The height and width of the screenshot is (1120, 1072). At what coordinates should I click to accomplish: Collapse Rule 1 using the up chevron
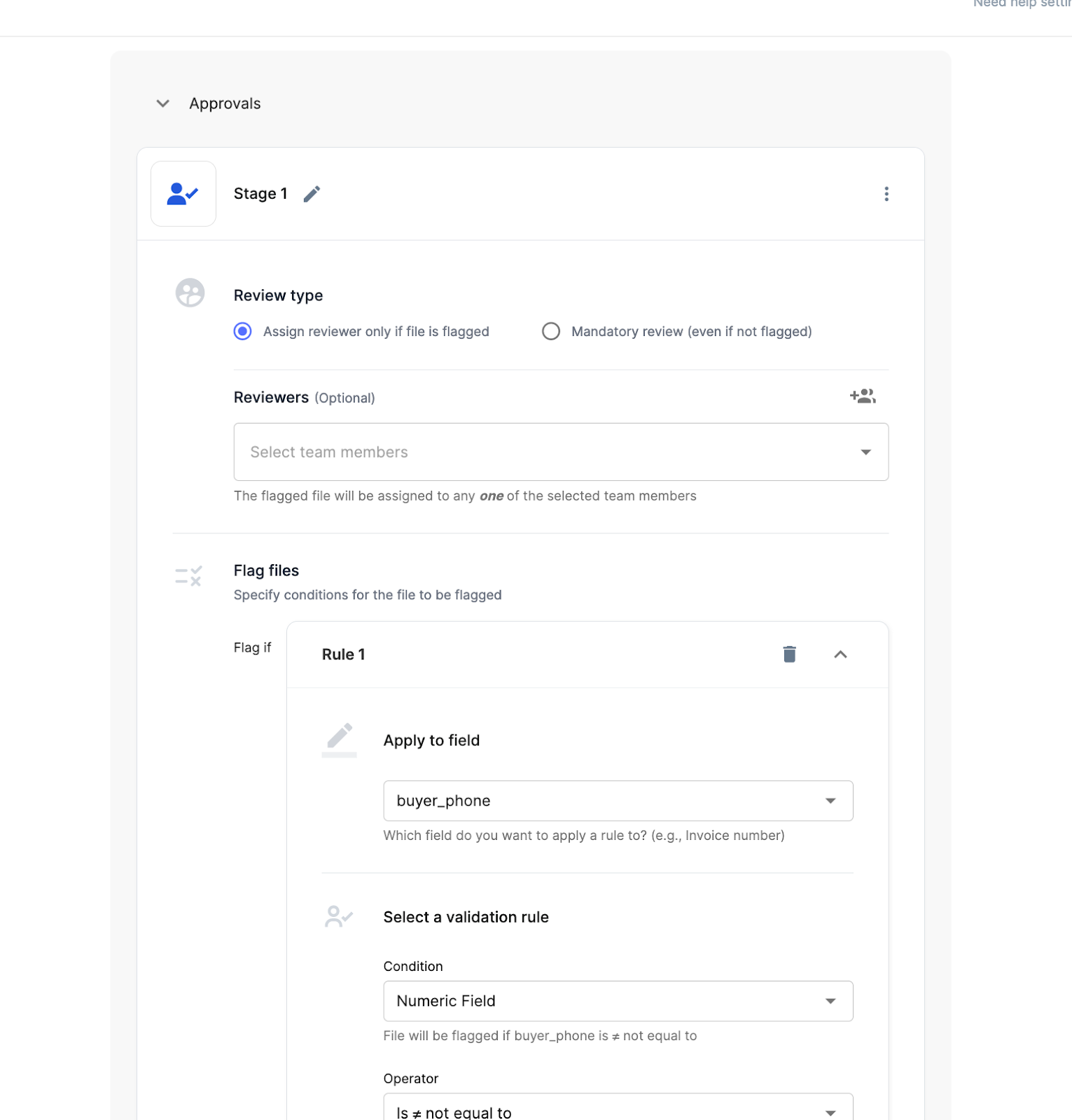pyautogui.click(x=840, y=654)
